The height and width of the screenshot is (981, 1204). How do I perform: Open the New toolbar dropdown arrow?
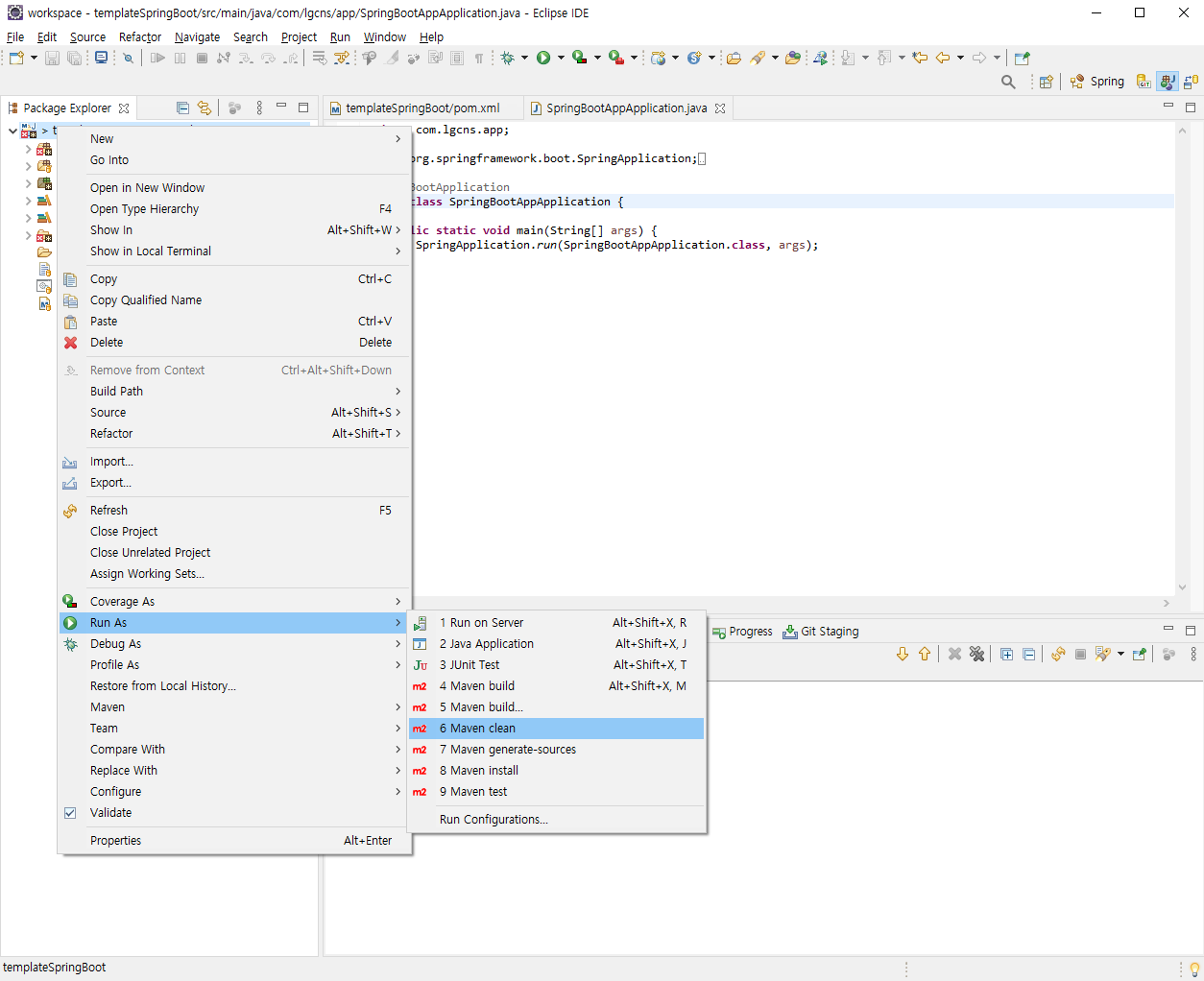(34, 58)
